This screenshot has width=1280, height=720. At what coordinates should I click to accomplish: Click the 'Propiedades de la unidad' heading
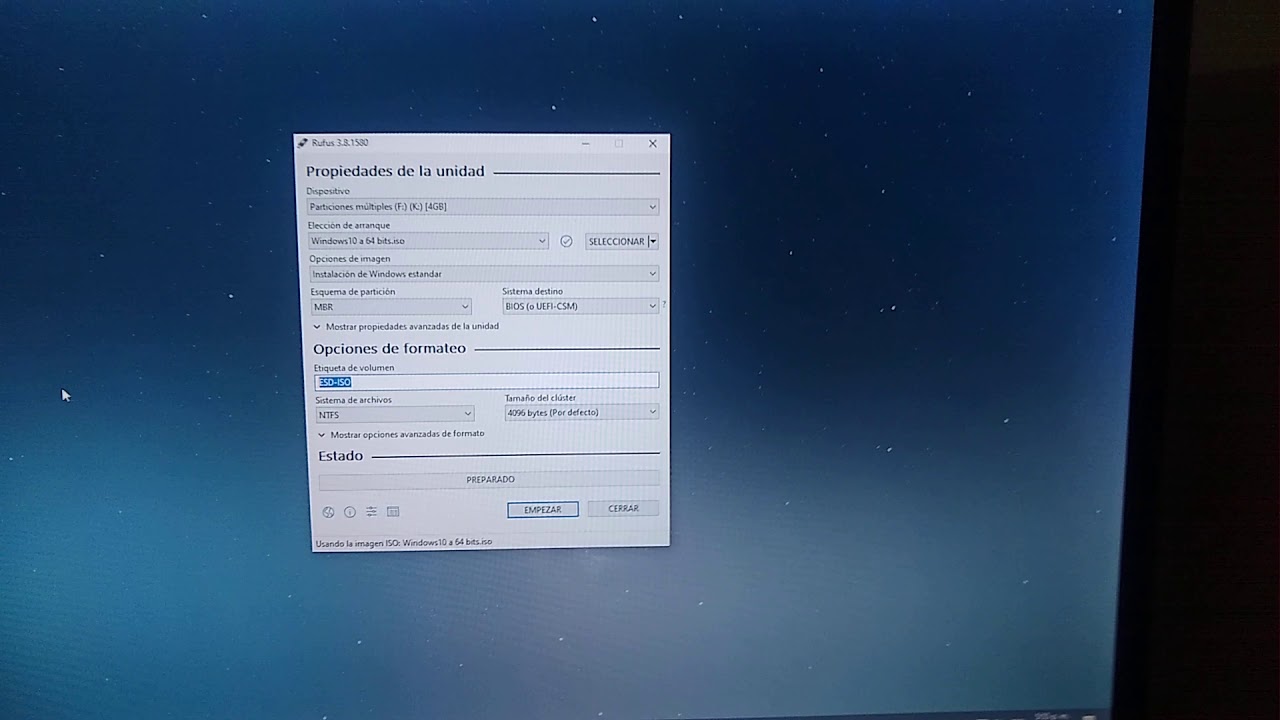(x=395, y=171)
